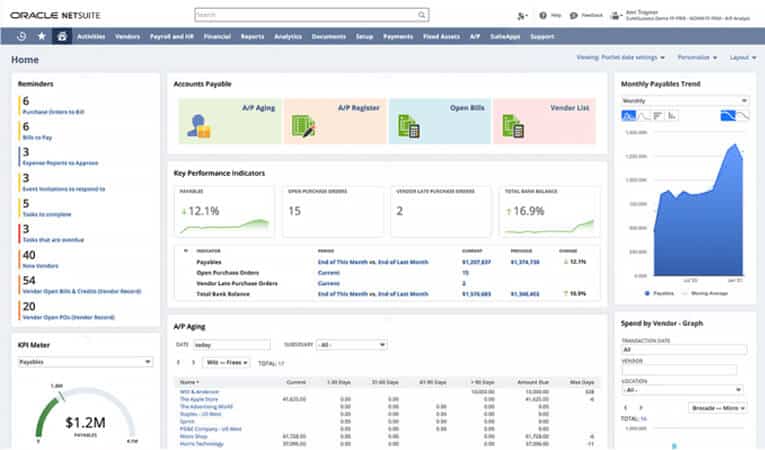
Task: Select the area chart type icon
Action: click(x=629, y=116)
